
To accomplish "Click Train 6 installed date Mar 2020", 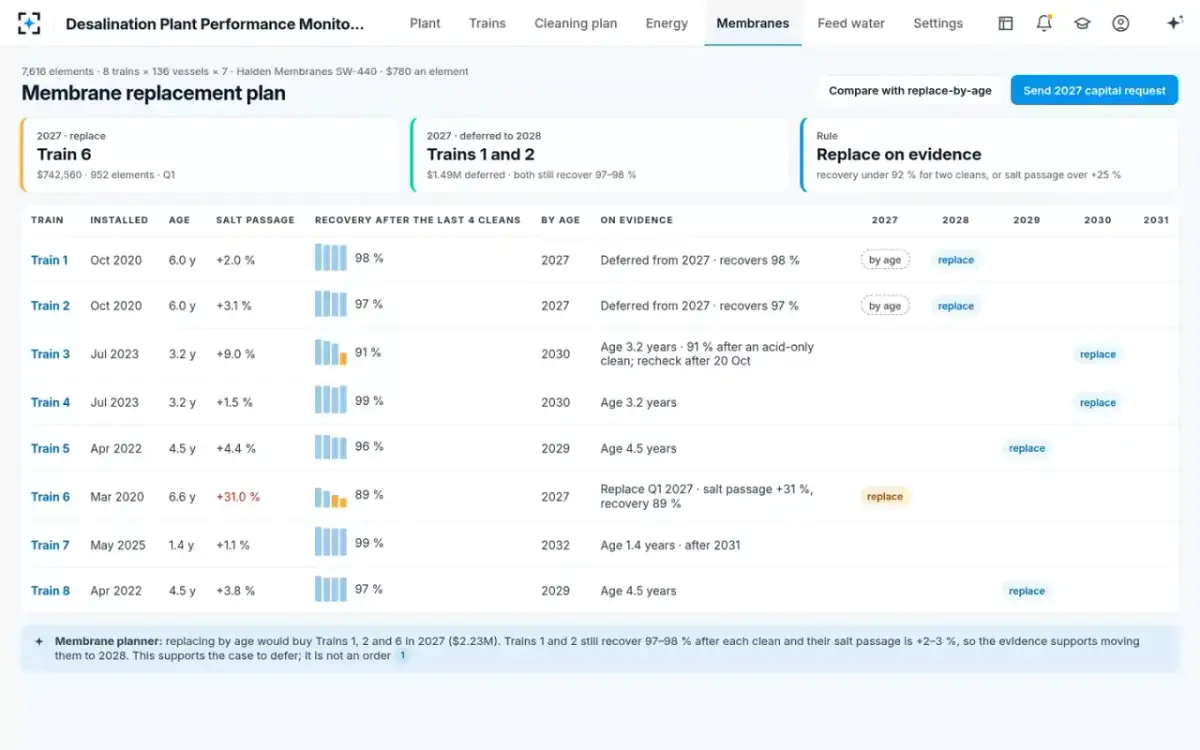I will 117,497.
